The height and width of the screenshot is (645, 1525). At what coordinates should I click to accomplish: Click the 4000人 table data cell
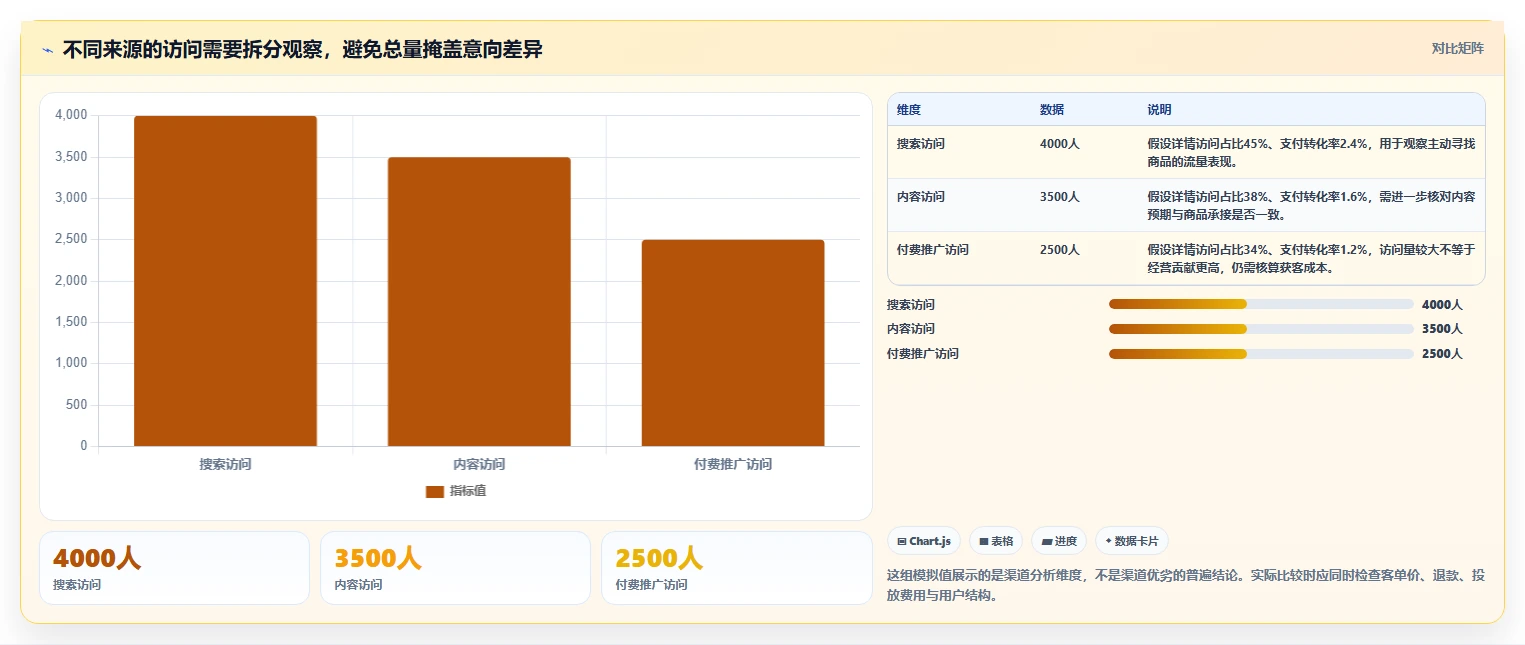pyautogui.click(x=1084, y=152)
